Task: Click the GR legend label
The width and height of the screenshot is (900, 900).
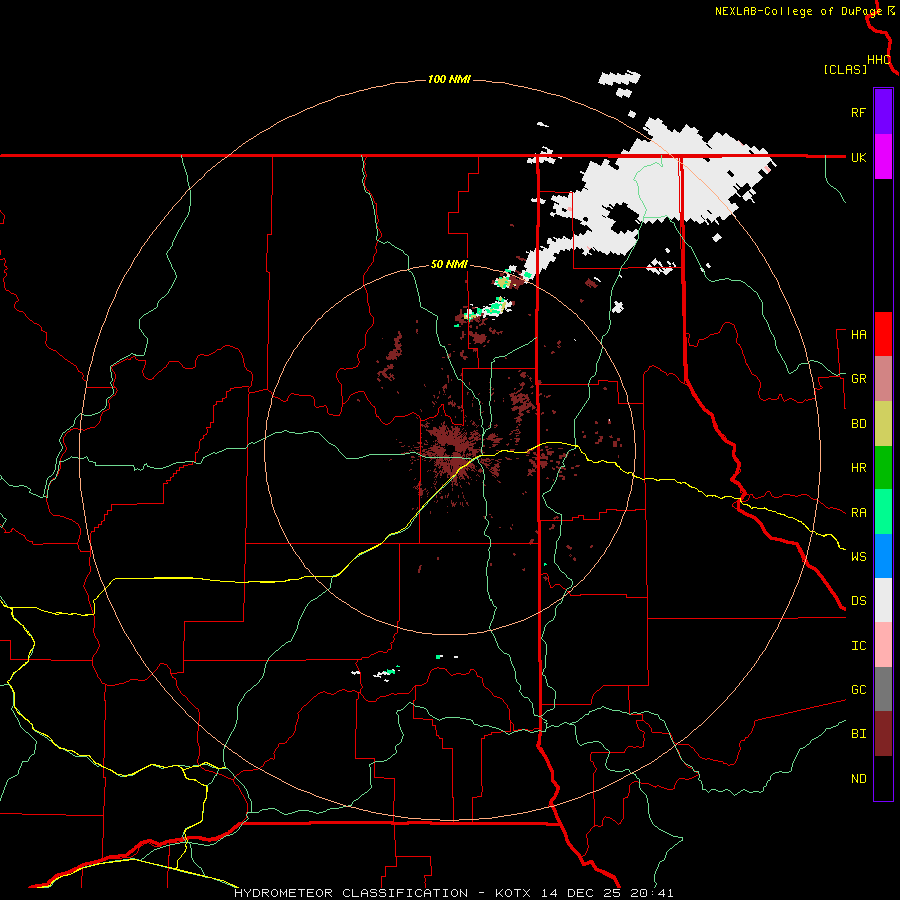Action: (x=858, y=379)
